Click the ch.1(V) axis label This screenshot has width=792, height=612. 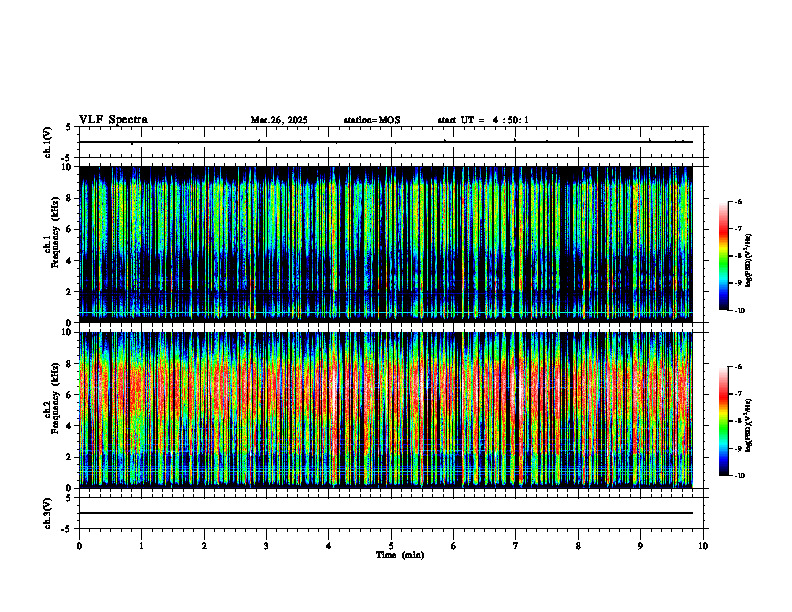(x=48, y=142)
